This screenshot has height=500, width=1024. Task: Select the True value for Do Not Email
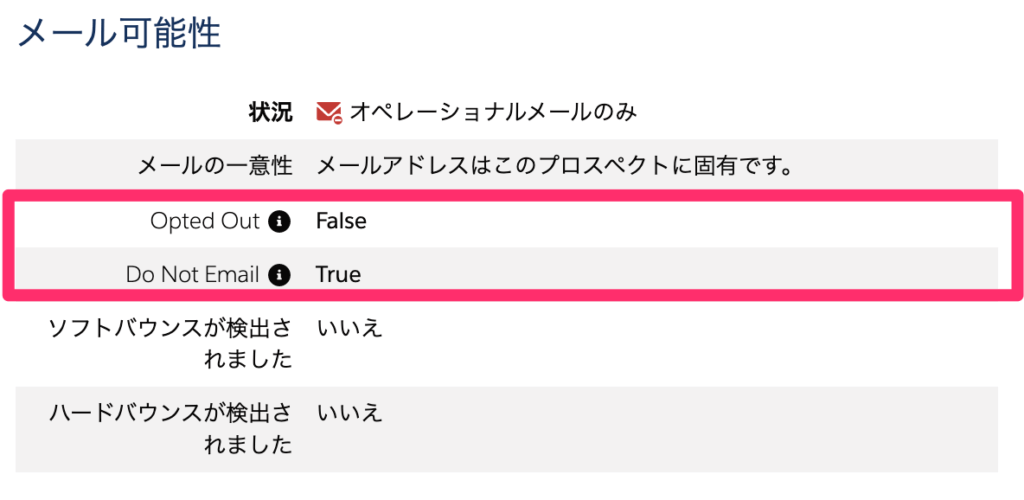[x=338, y=274]
